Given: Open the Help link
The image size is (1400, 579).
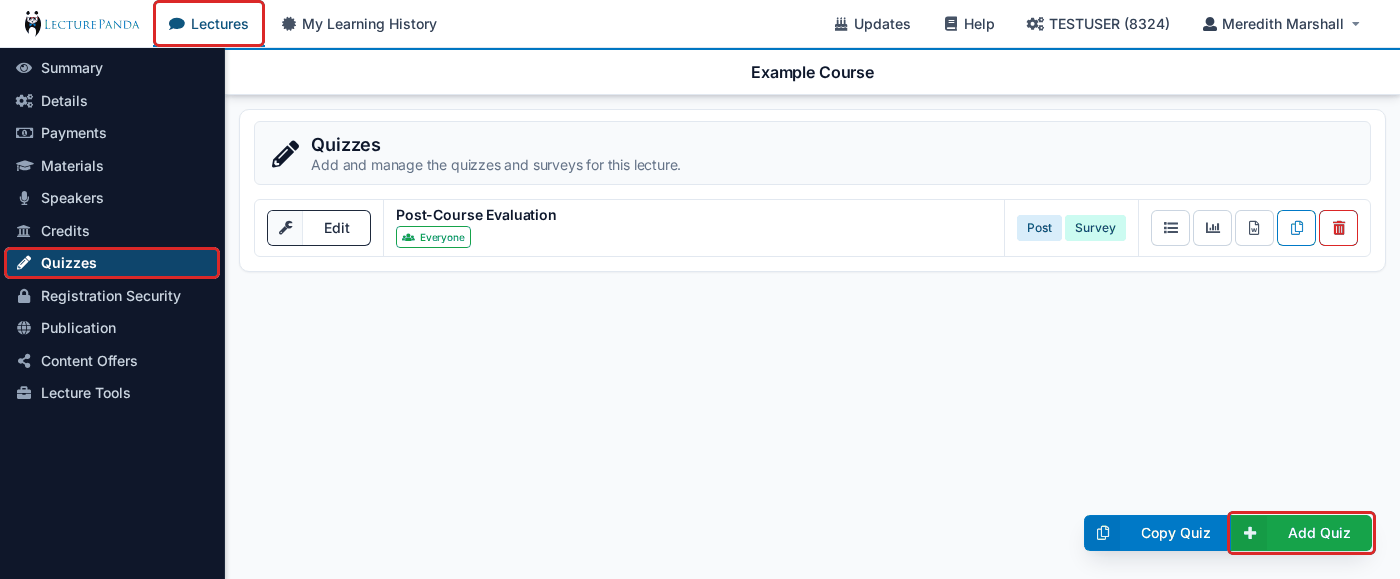Looking at the screenshot, I should (x=969, y=24).
